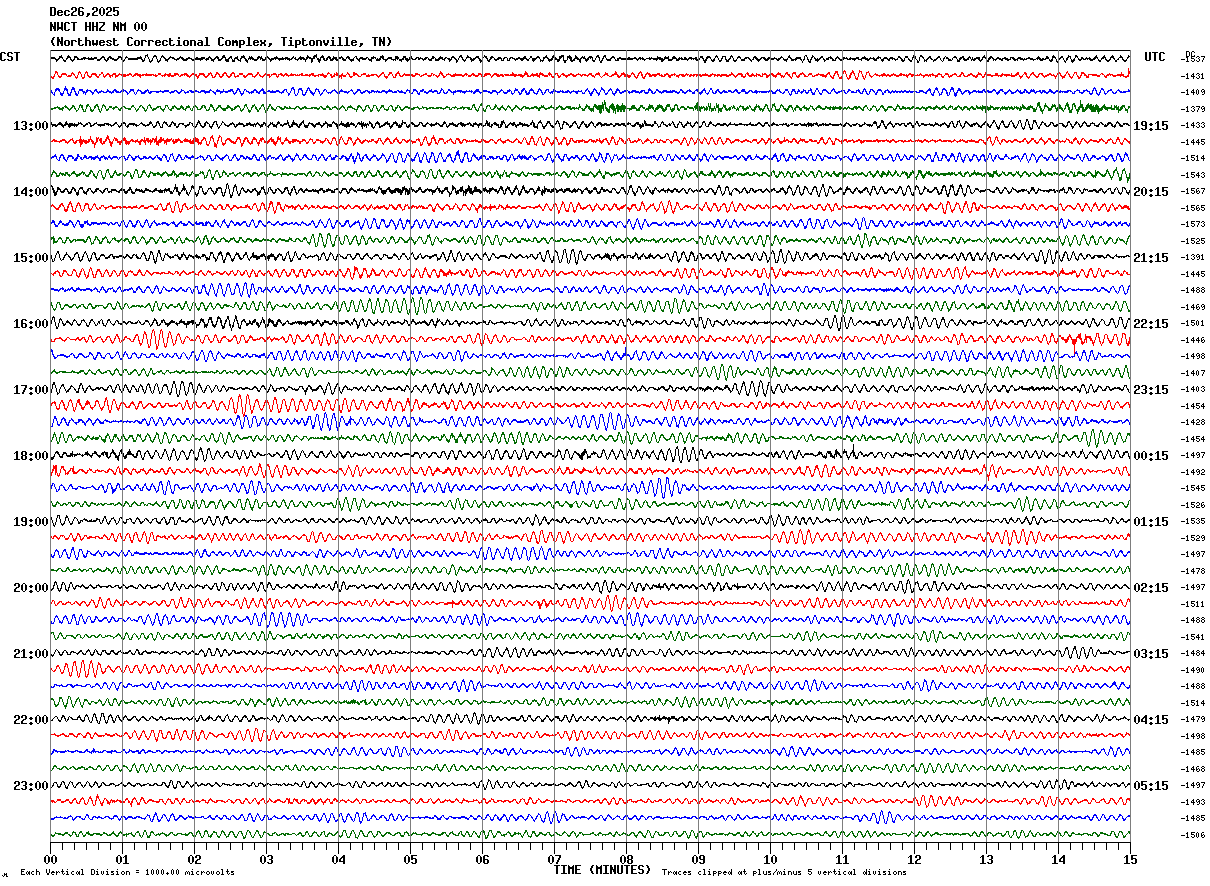Select the 22:15 UTC row label
Viewport: 1210px width, 886px height.
1150,323
